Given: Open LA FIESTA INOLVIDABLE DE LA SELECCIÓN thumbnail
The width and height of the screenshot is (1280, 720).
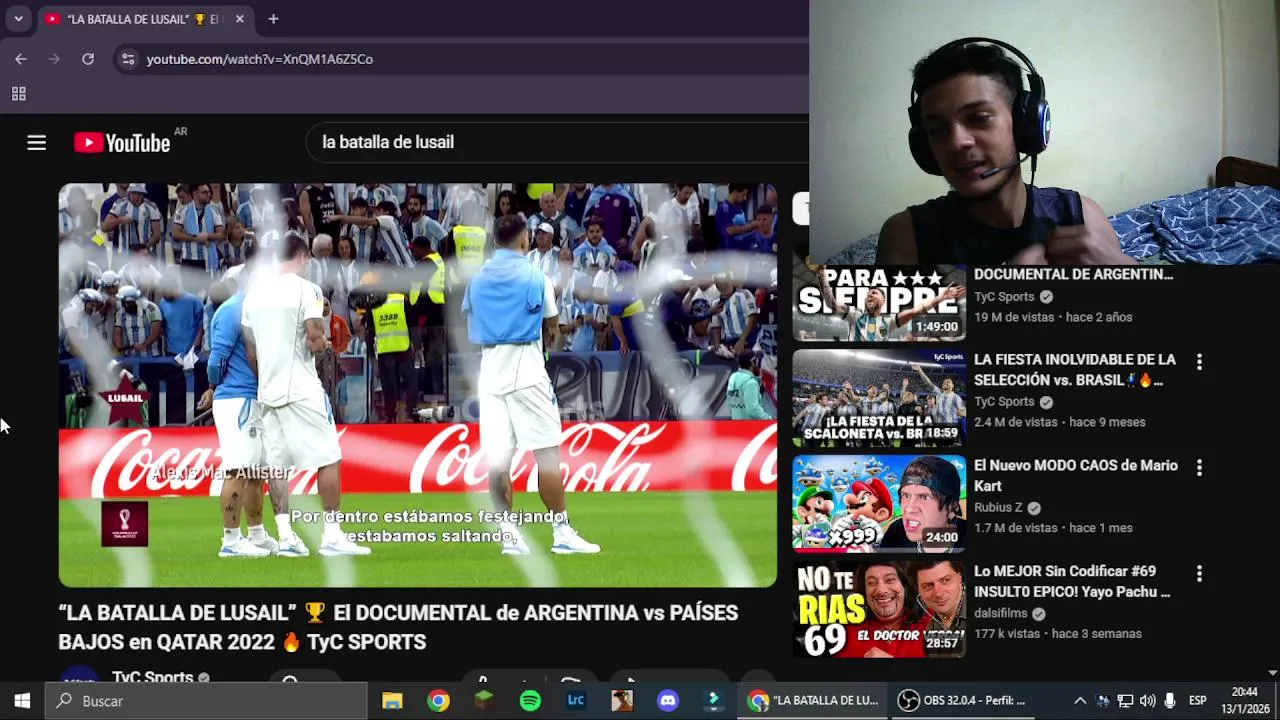Looking at the screenshot, I should coord(880,397).
